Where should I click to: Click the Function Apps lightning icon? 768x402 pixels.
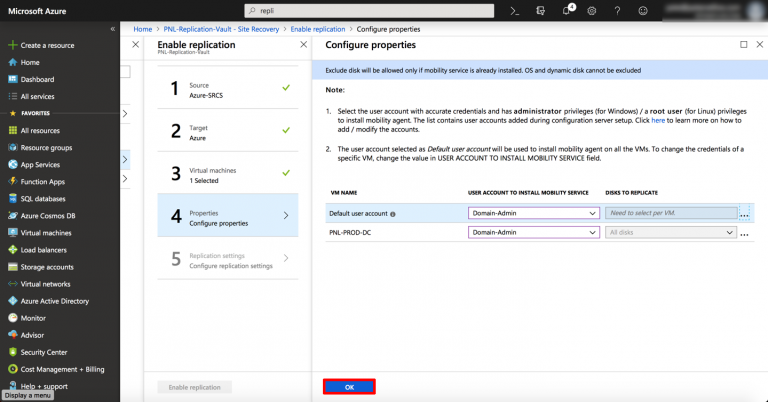(x=13, y=181)
